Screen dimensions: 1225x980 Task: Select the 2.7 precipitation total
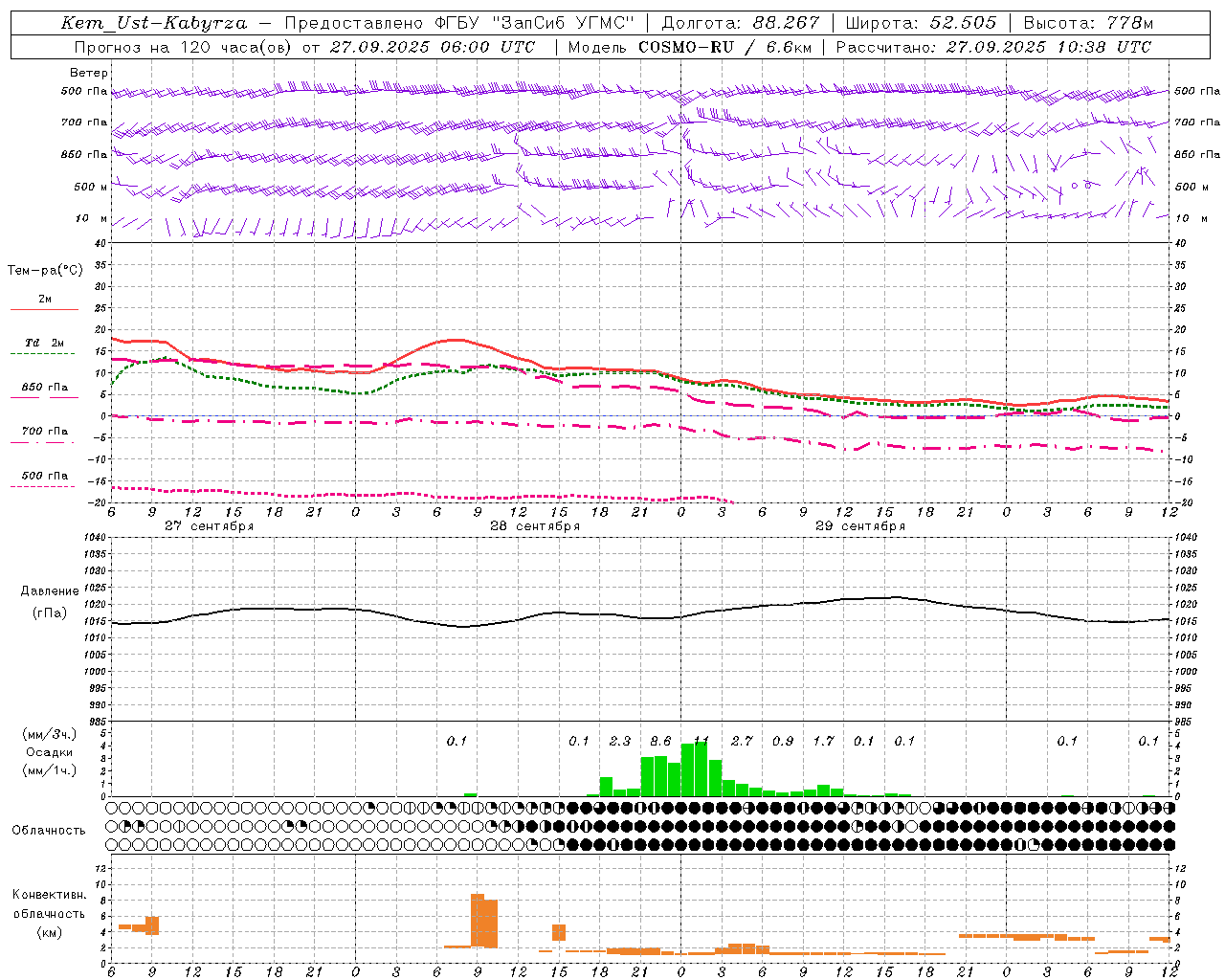[742, 741]
